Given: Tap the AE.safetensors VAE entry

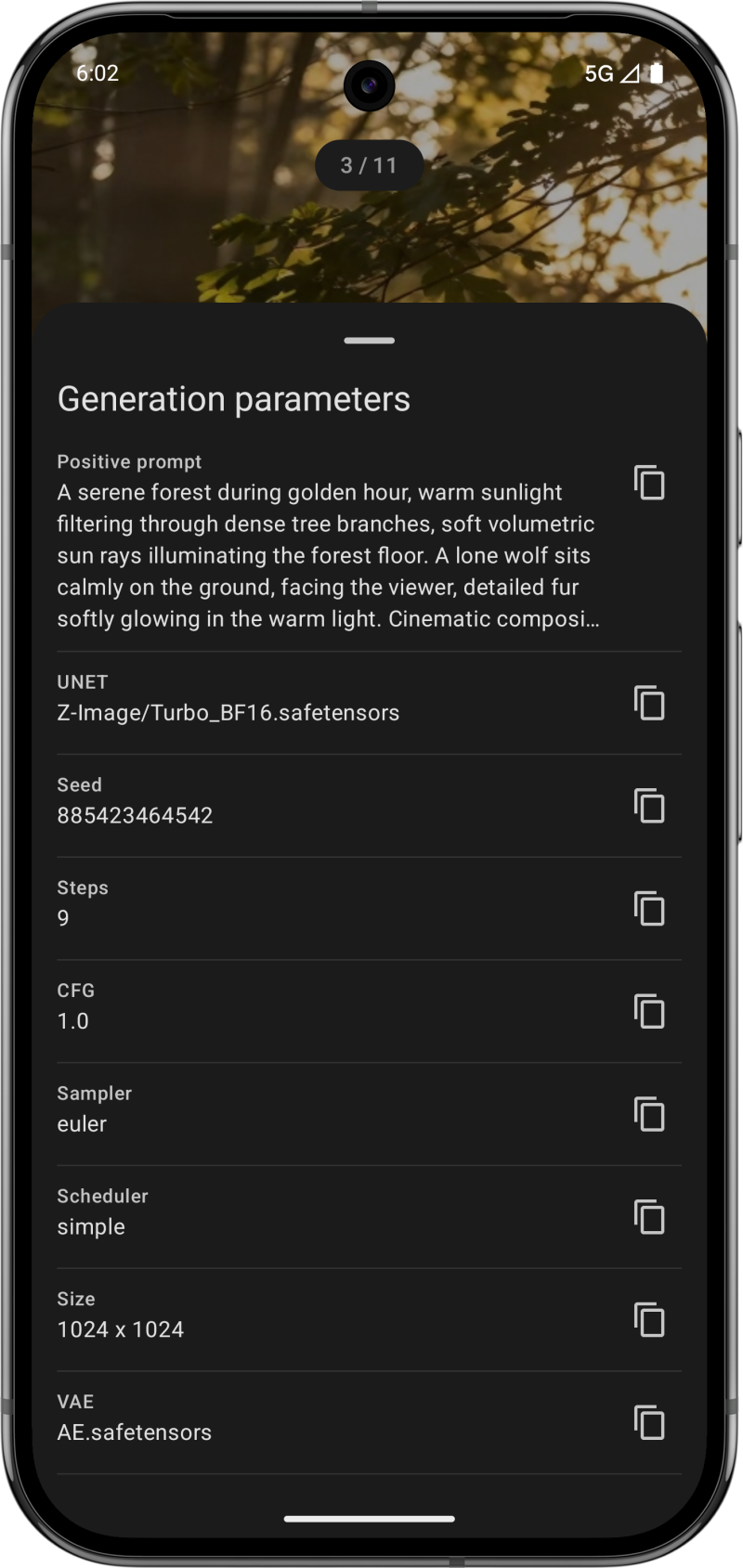Looking at the screenshot, I should (x=135, y=1432).
